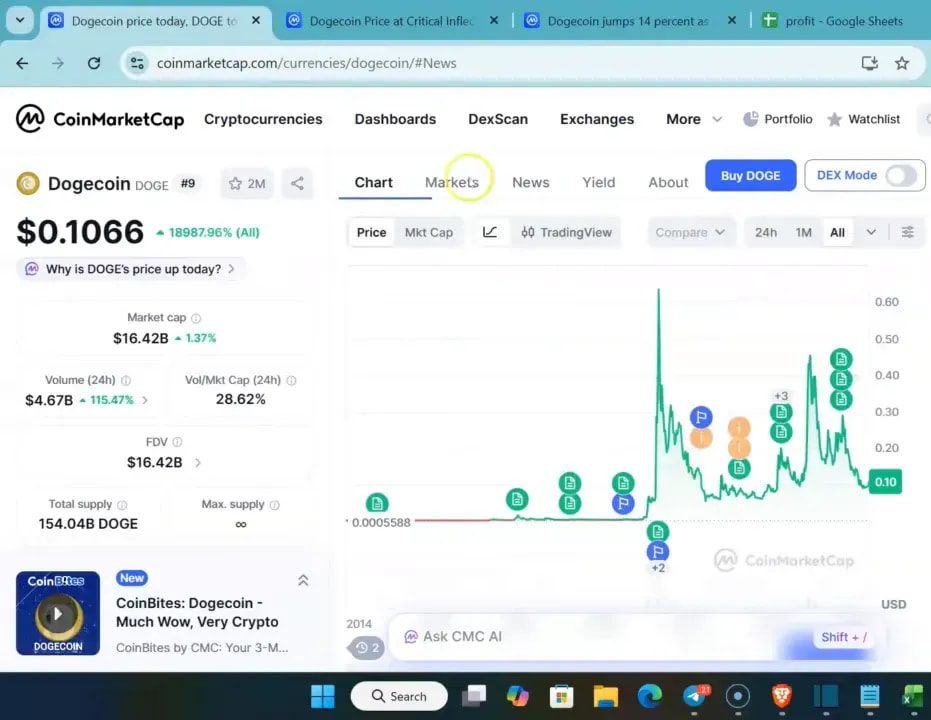Click the Max. supply info icon

[x=274, y=505]
